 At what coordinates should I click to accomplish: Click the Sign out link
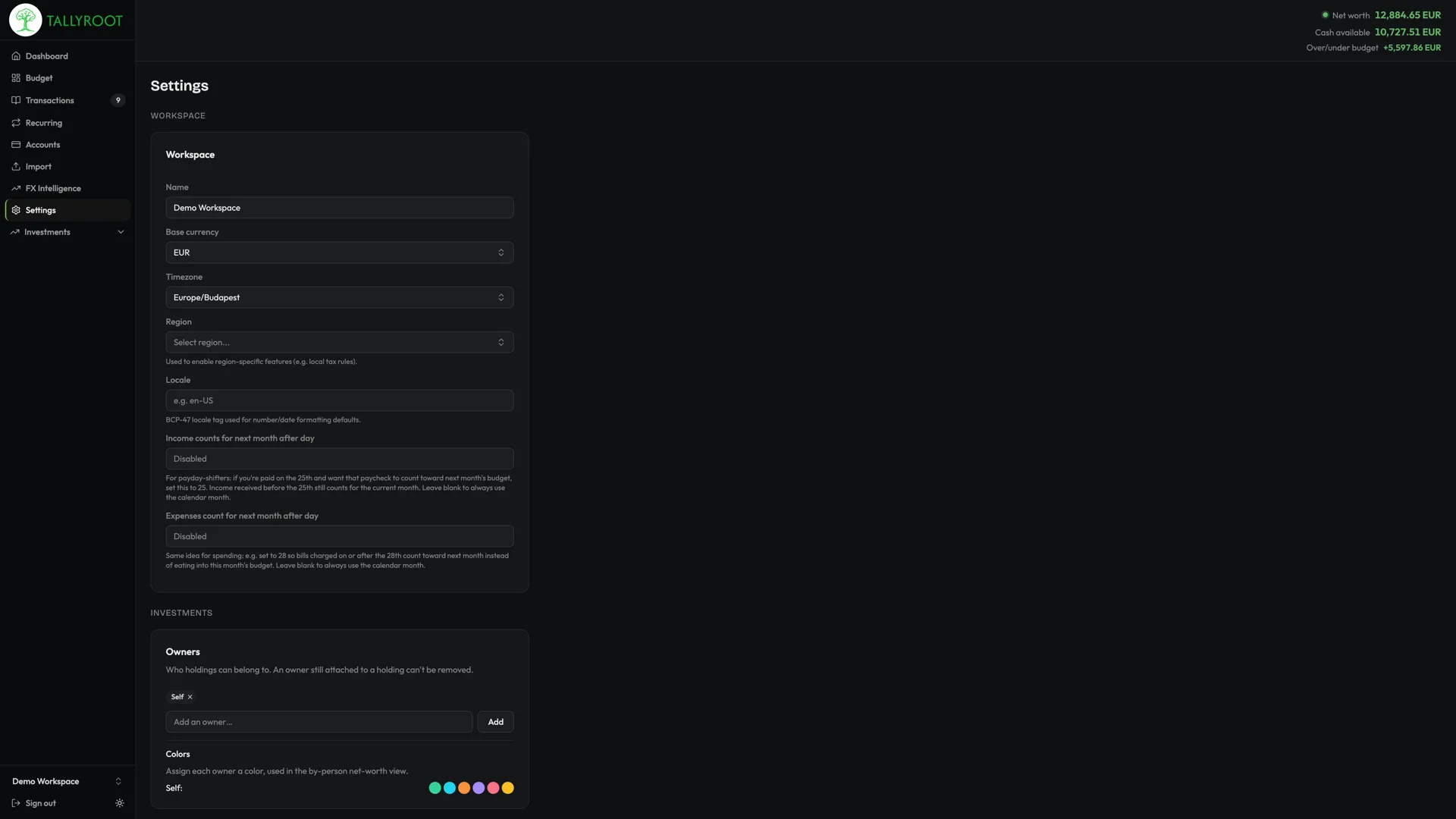(x=40, y=803)
